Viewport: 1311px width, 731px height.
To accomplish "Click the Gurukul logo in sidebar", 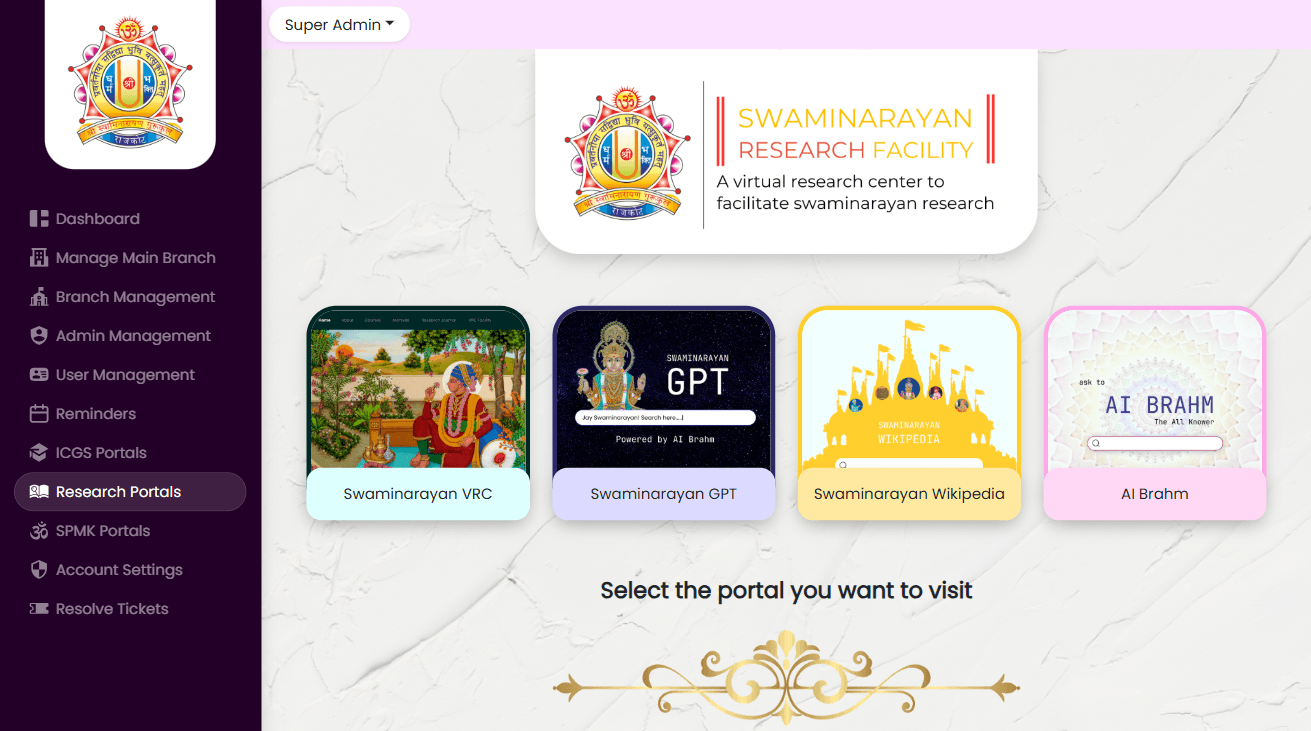I will pos(130,83).
